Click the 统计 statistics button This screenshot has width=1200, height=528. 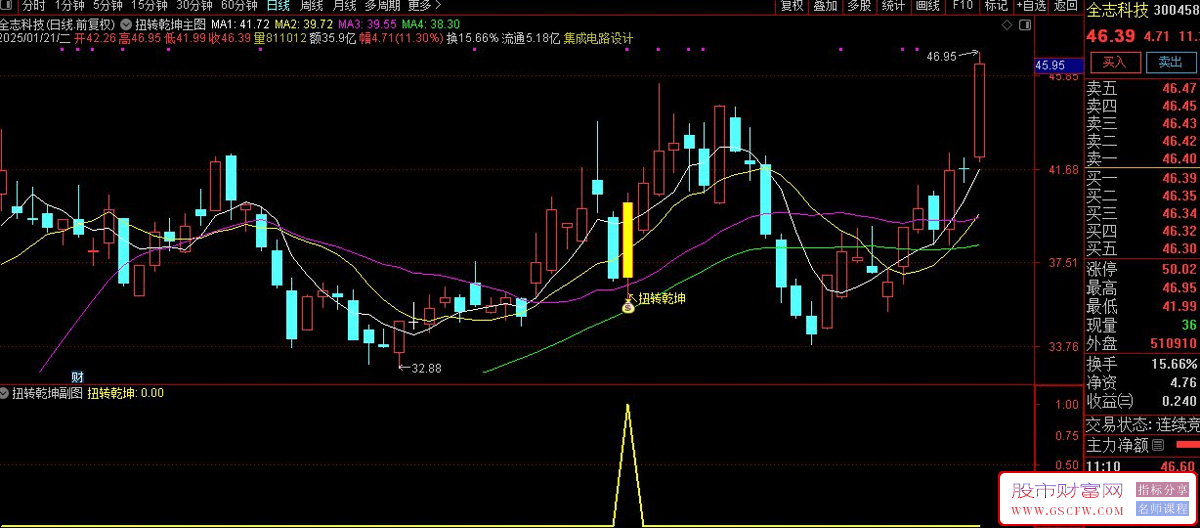(893, 6)
